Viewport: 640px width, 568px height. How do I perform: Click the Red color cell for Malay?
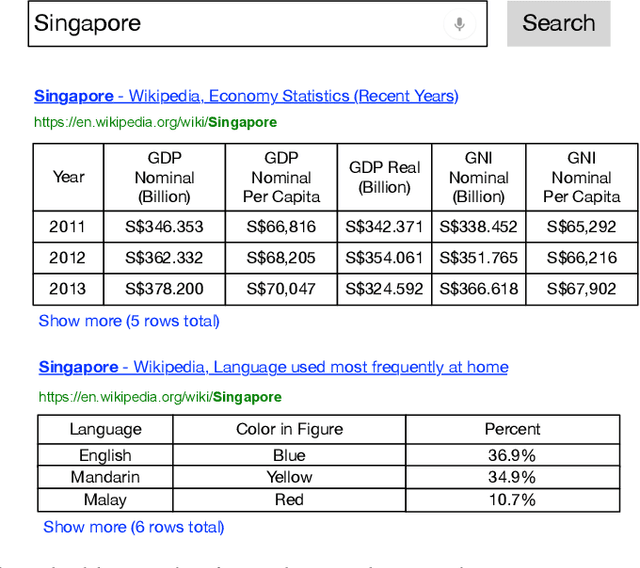pyautogui.click(x=289, y=499)
